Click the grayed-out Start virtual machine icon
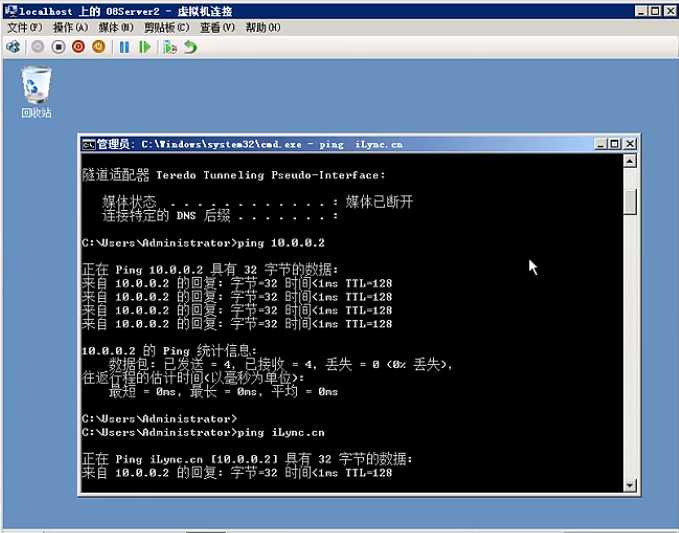The width and height of the screenshot is (679, 533). [x=38, y=47]
